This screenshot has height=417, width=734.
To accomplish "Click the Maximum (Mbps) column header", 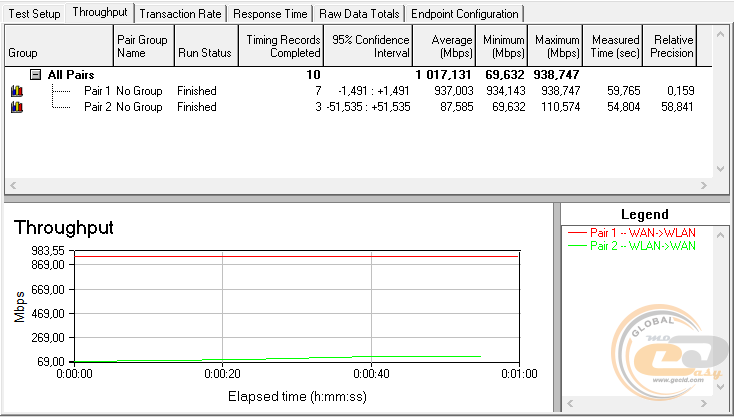I will tap(555, 46).
